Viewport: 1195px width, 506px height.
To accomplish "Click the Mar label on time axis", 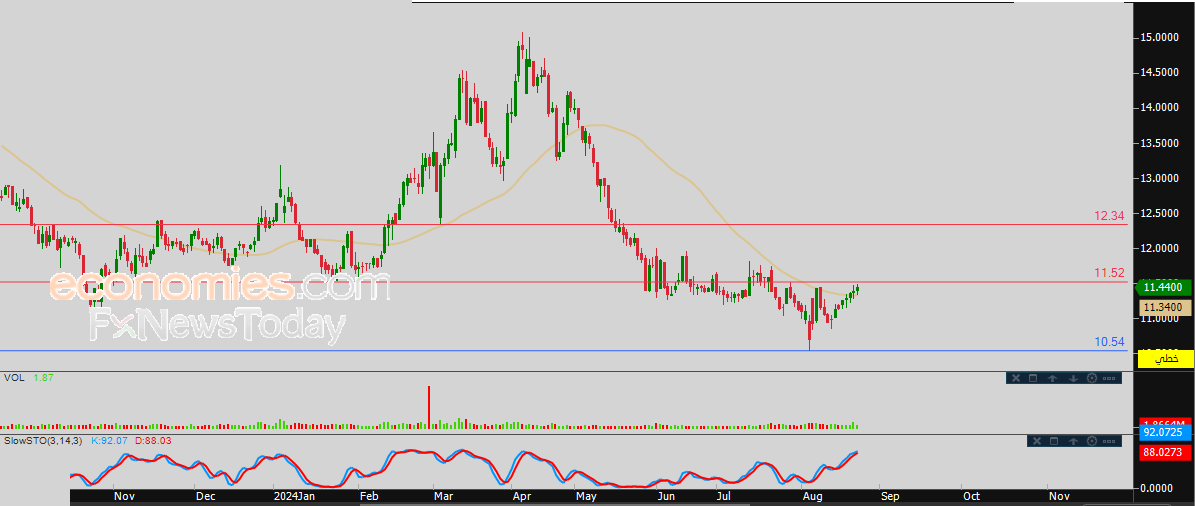I will [x=442, y=495].
